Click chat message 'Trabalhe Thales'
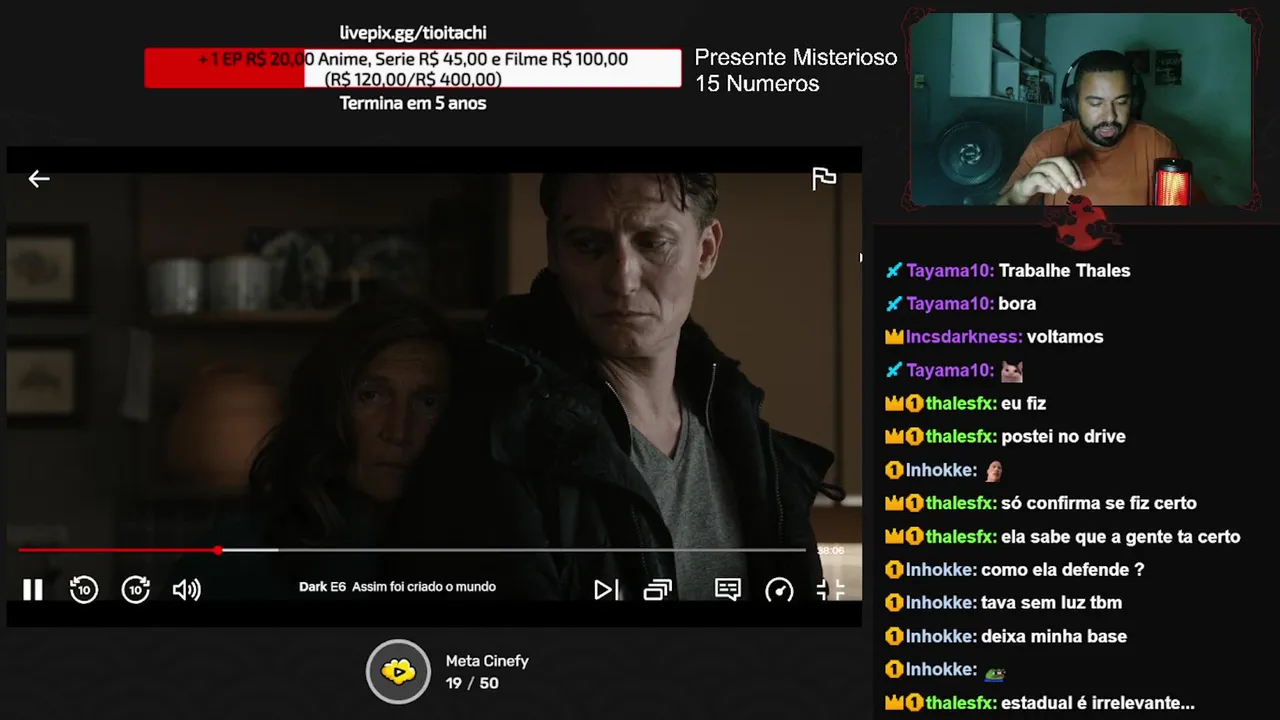 1064,271
